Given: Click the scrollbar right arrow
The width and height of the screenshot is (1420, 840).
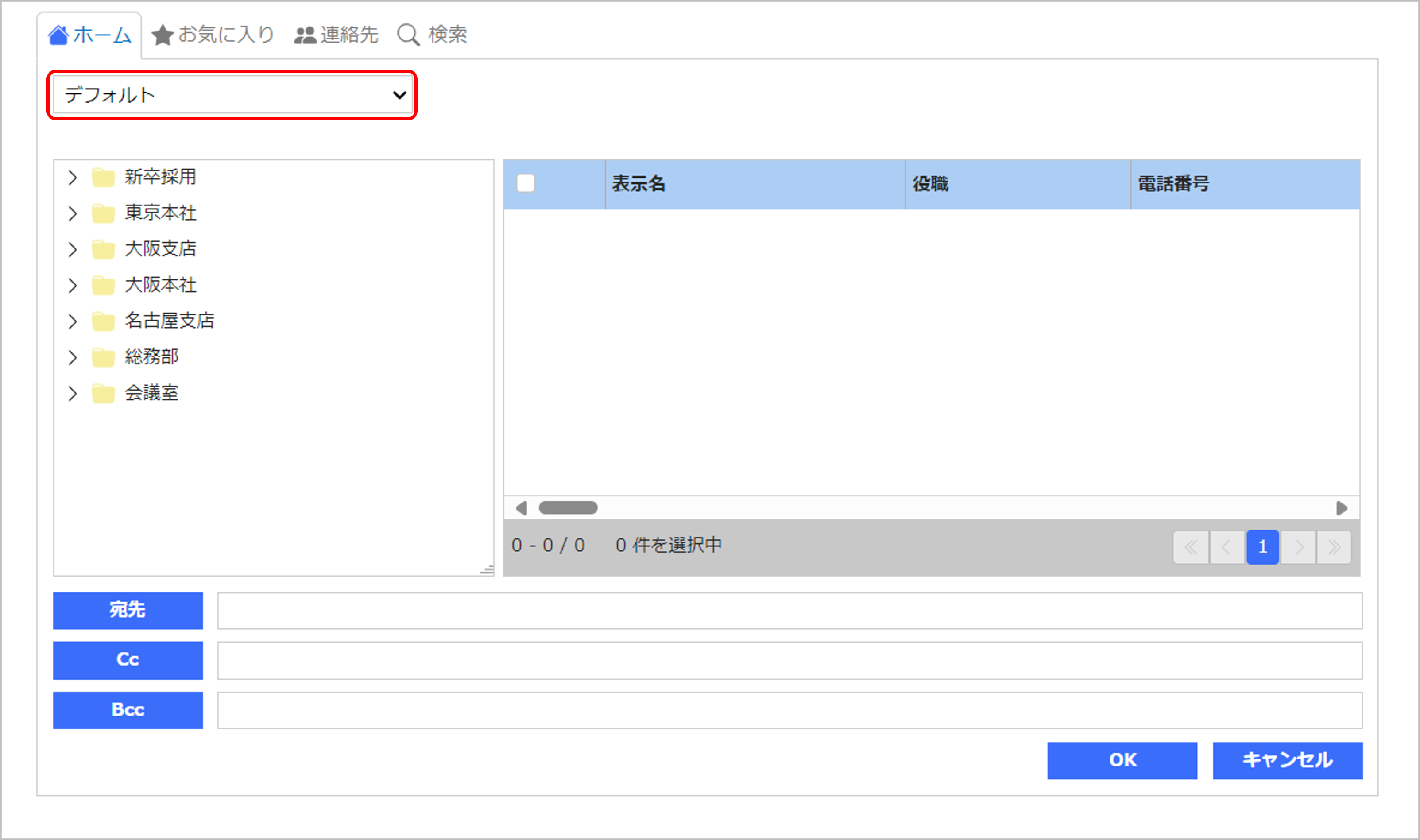Looking at the screenshot, I should pos(1341,508).
